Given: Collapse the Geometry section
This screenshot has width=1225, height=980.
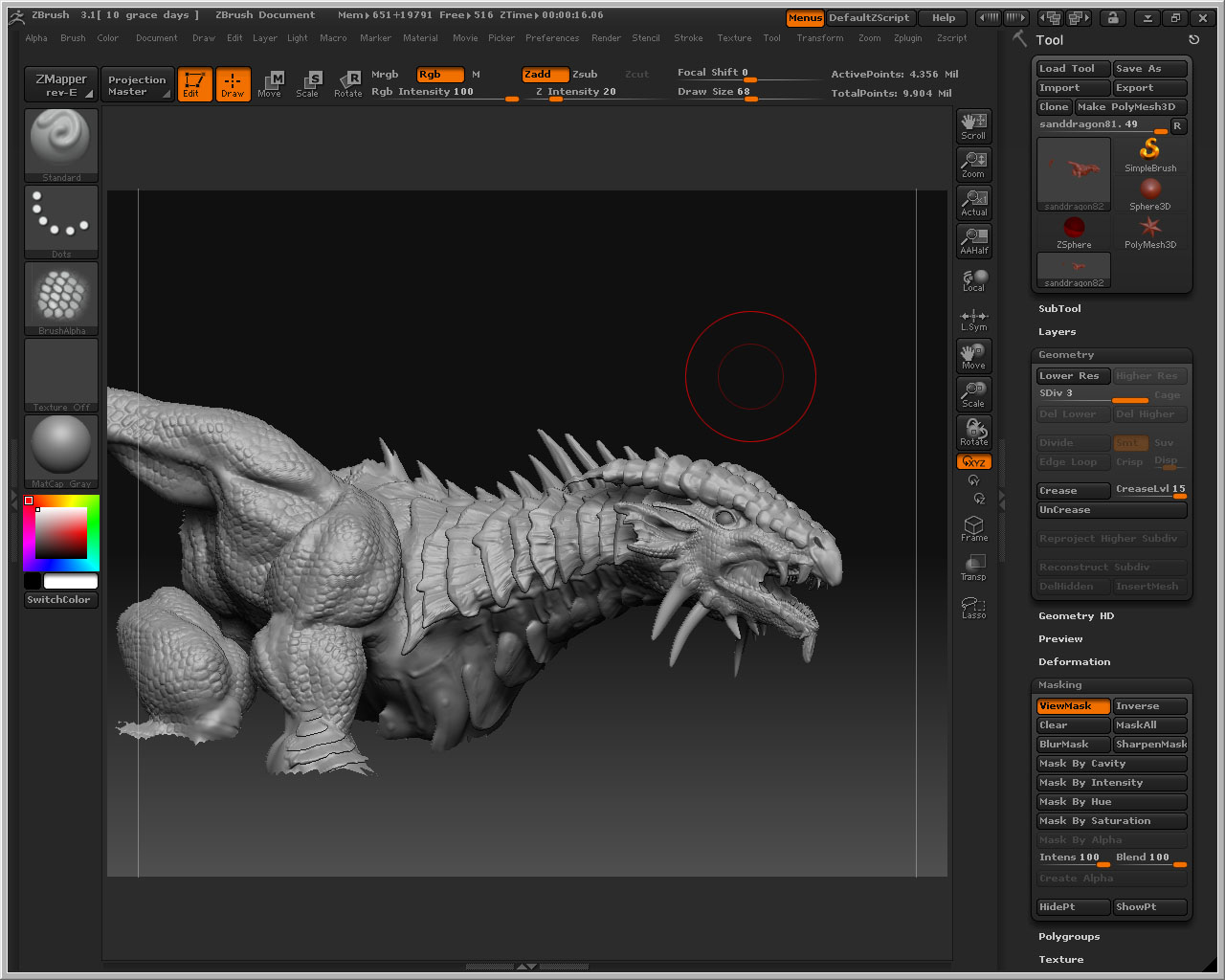Looking at the screenshot, I should pos(1066,355).
